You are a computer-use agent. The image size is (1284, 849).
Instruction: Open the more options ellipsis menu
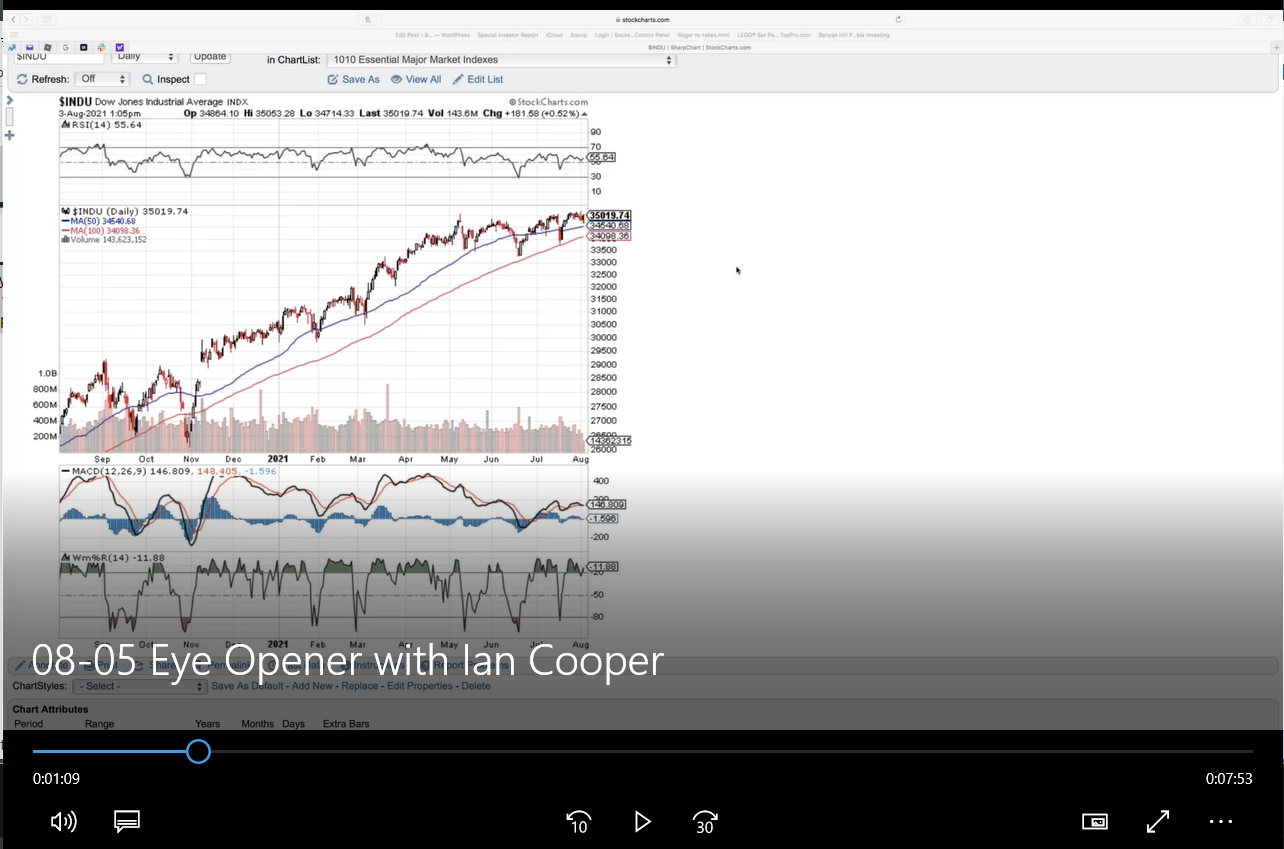(x=1221, y=822)
